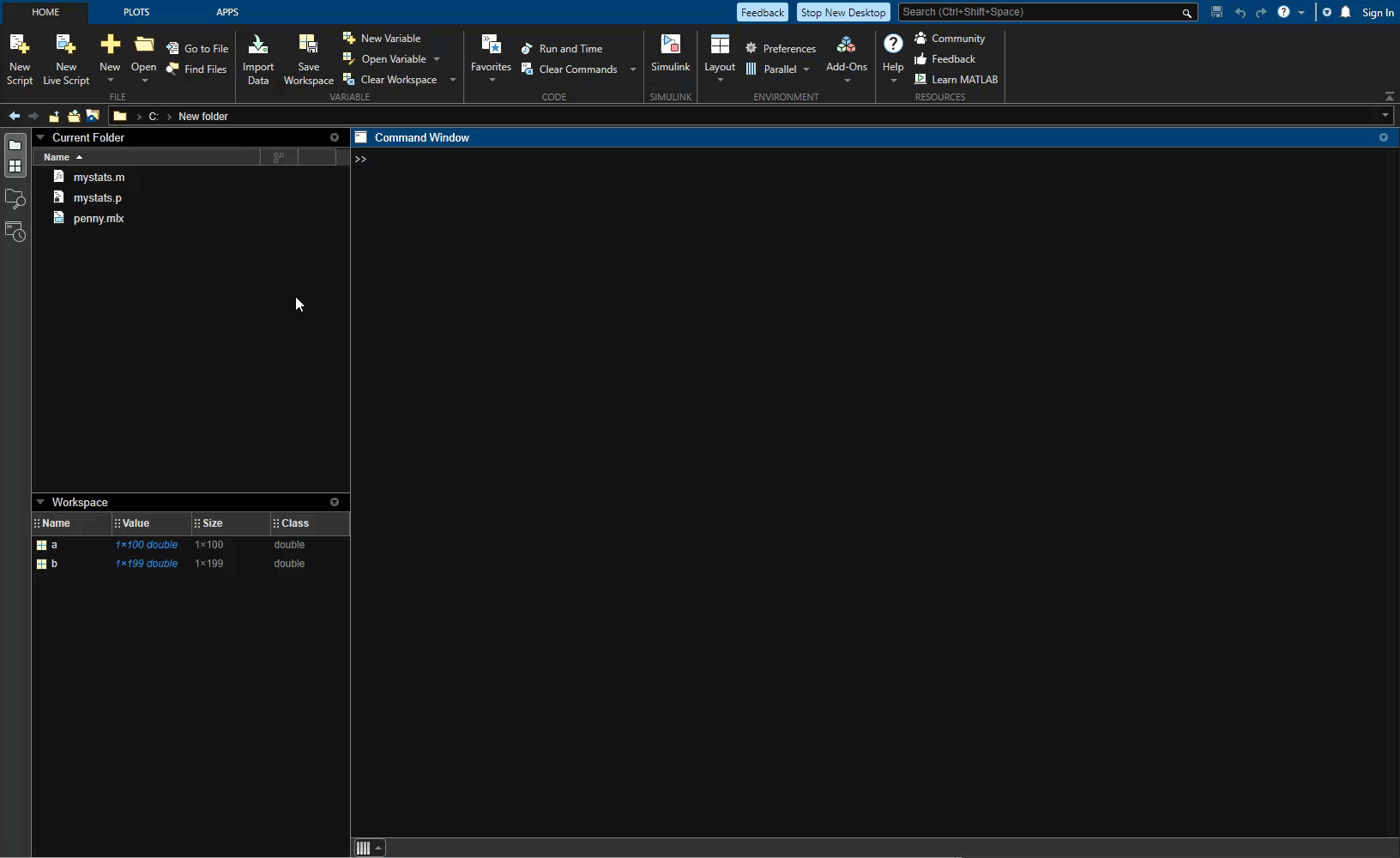1400x858 pixels.
Task: Click the New Script icon
Action: click(19, 45)
